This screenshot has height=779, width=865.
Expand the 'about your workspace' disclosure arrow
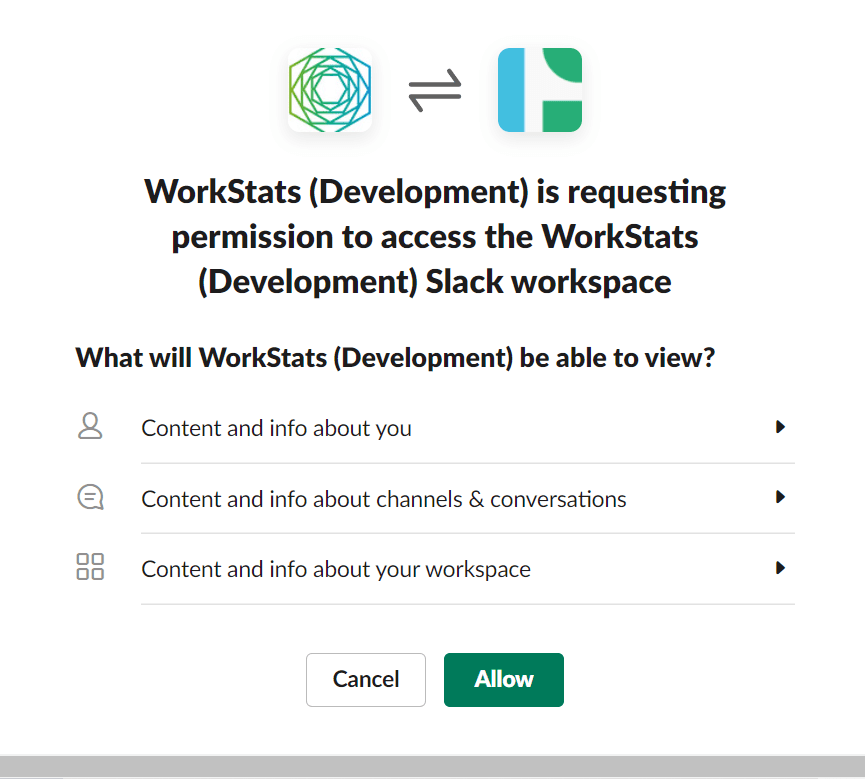[x=780, y=568]
